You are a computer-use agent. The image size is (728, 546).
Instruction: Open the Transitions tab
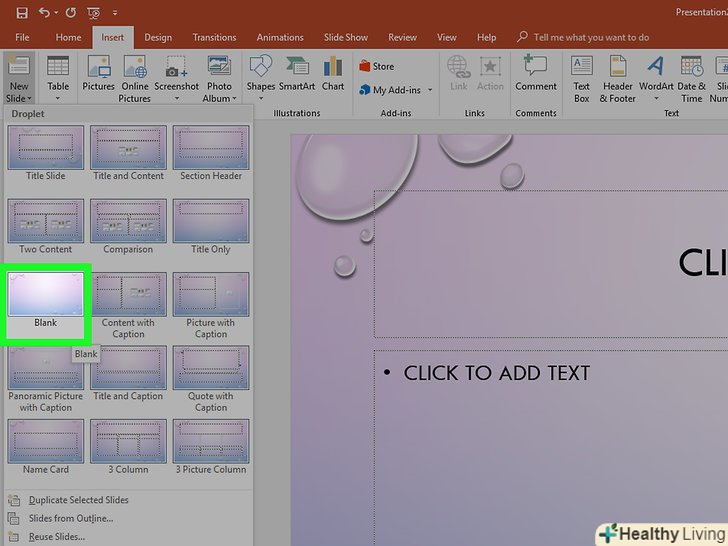pyautogui.click(x=214, y=38)
